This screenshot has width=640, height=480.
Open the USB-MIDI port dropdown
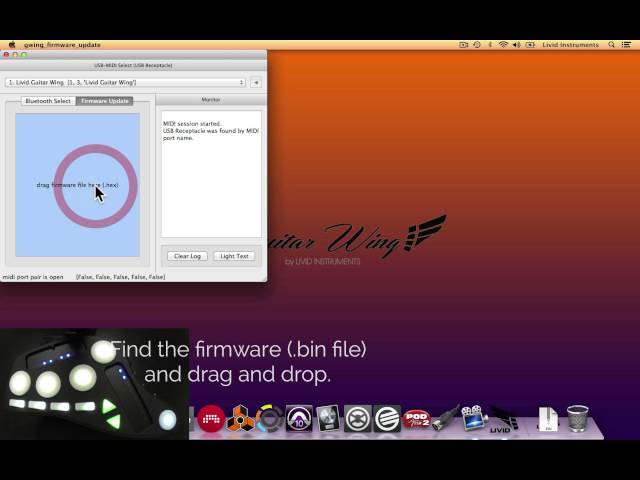coord(125,82)
